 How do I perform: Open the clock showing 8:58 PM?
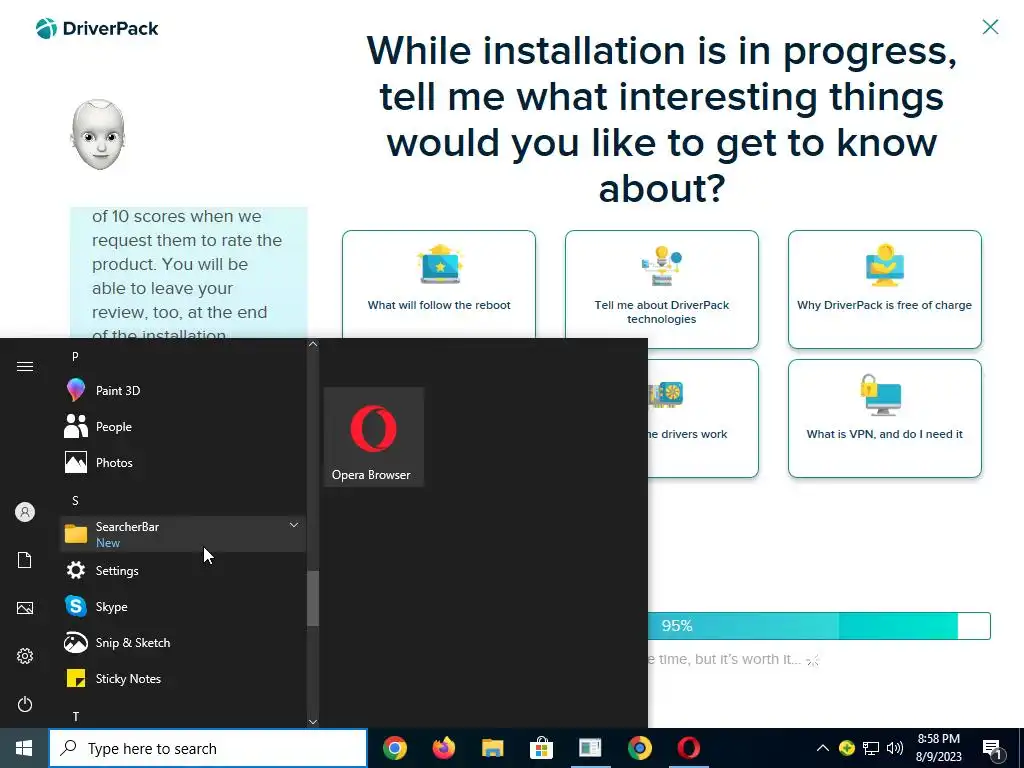click(x=938, y=748)
